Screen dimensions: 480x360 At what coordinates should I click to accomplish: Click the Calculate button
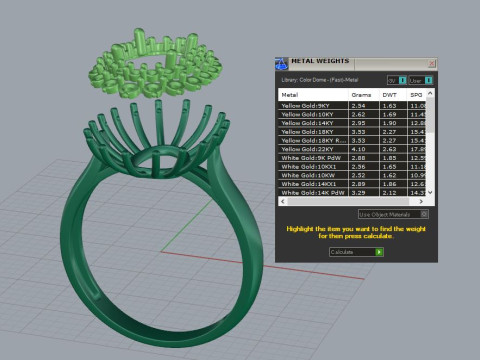click(356, 252)
